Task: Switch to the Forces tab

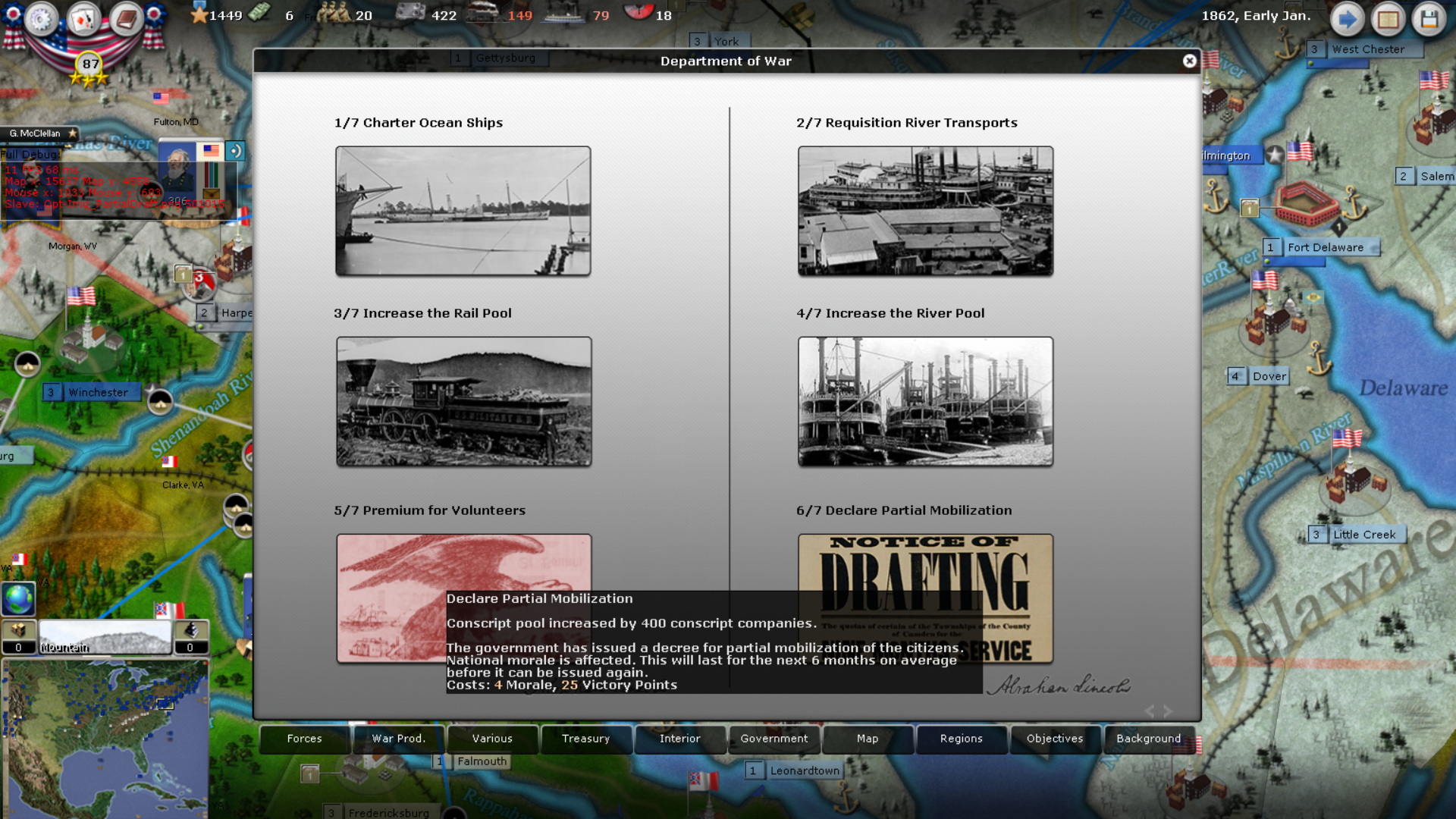Action: 304,739
